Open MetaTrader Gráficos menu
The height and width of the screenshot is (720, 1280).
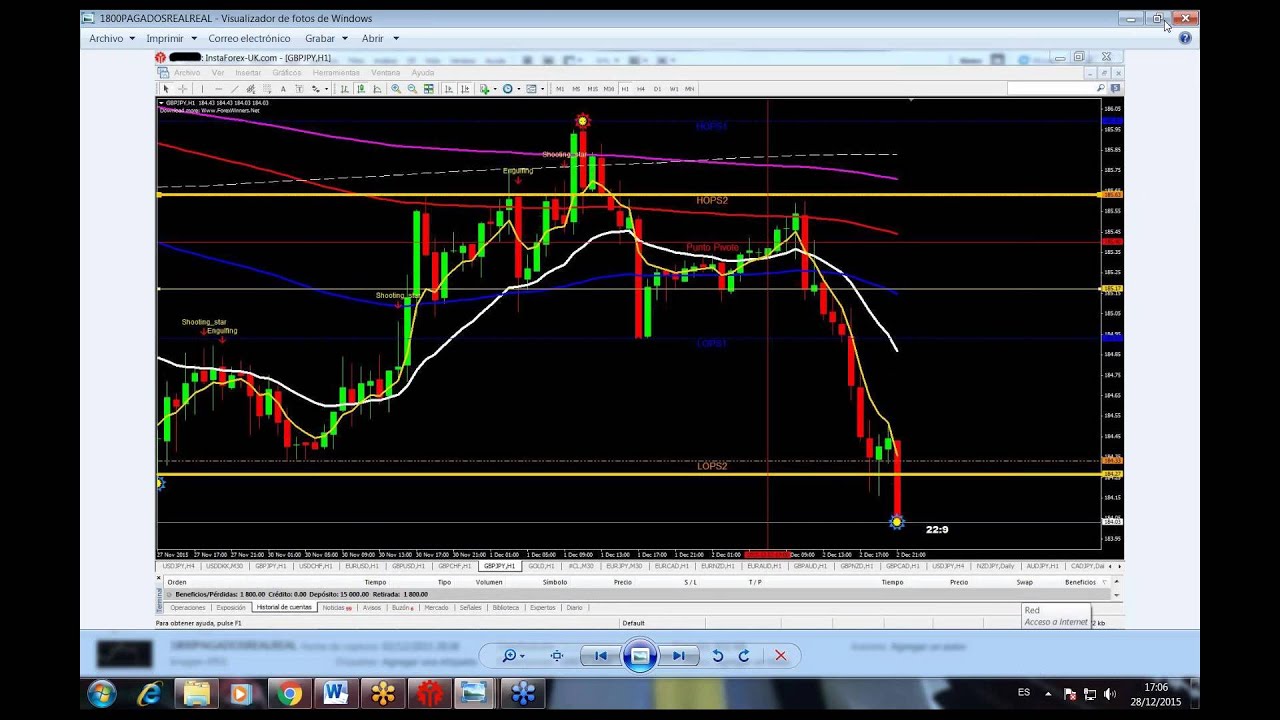(287, 73)
